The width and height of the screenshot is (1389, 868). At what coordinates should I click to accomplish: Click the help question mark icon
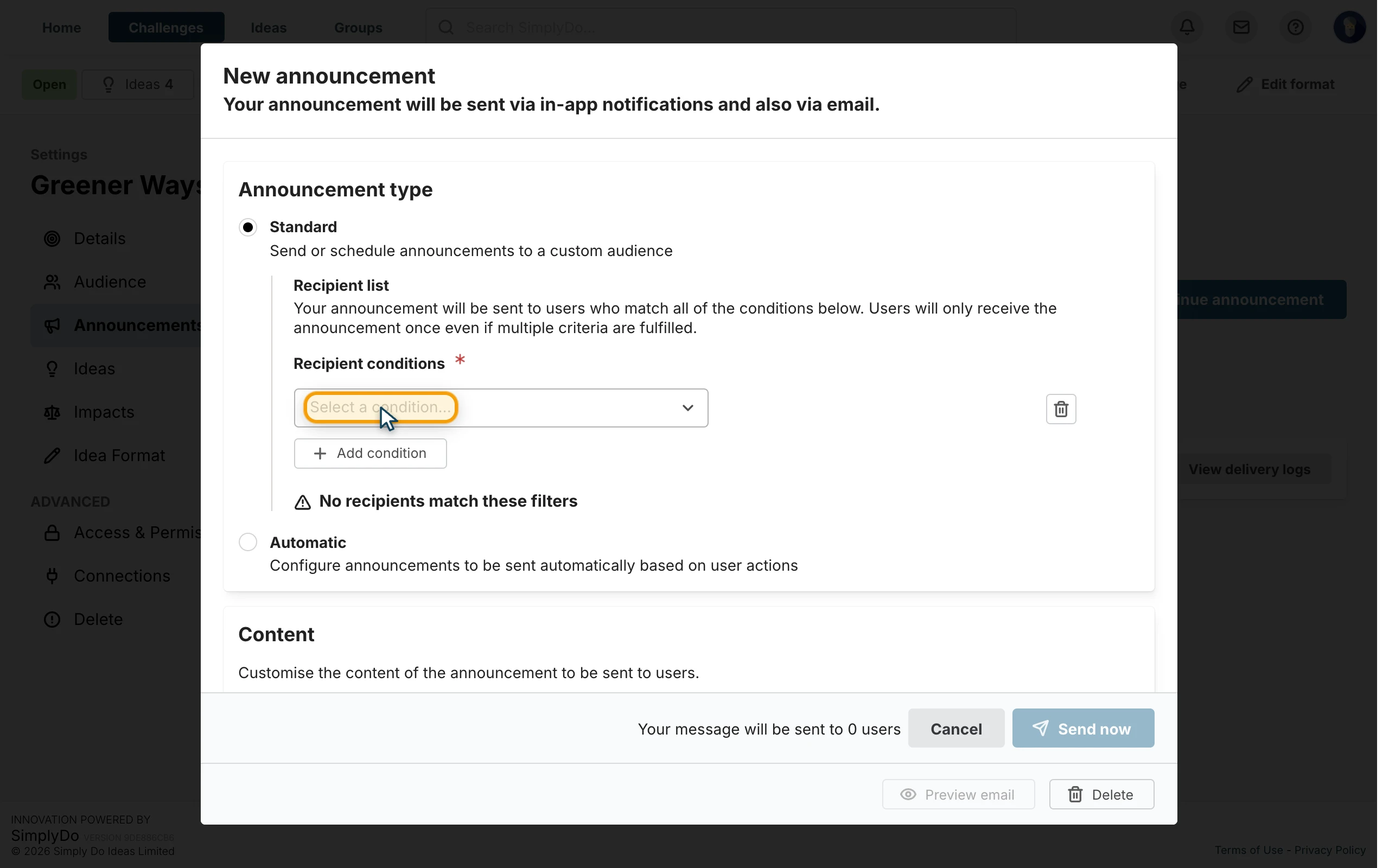(1295, 27)
